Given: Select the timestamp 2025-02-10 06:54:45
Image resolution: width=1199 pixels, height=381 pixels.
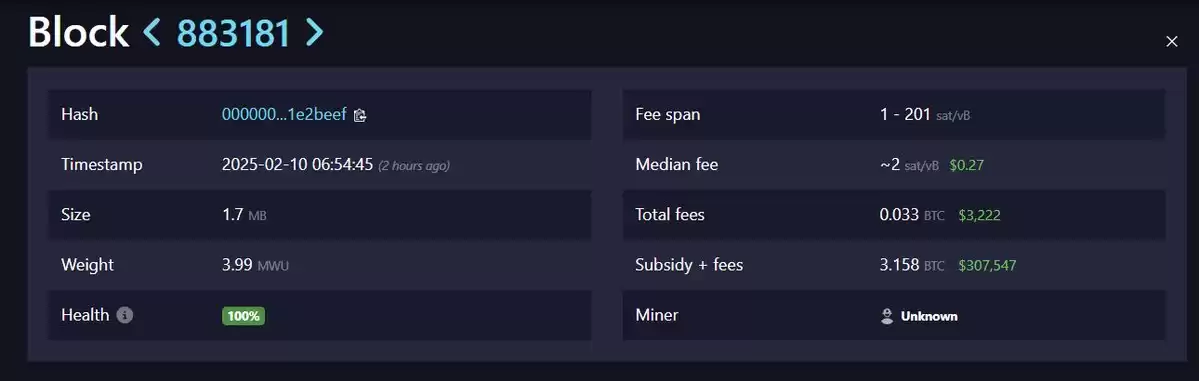Looking at the screenshot, I should (297, 164).
